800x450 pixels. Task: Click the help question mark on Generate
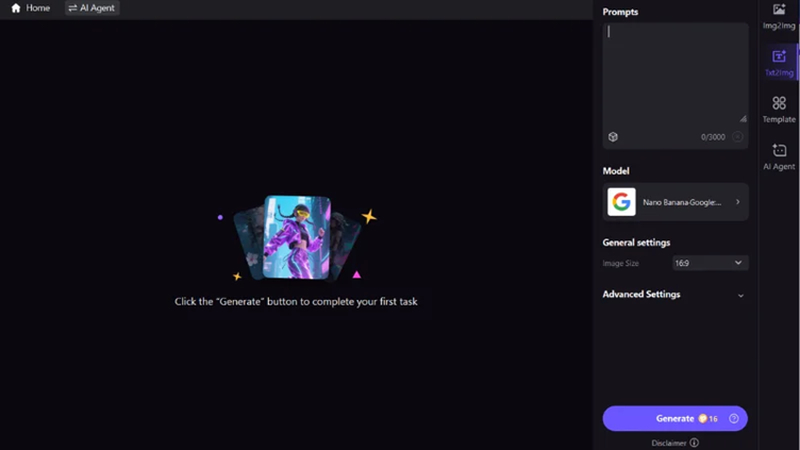(x=734, y=418)
